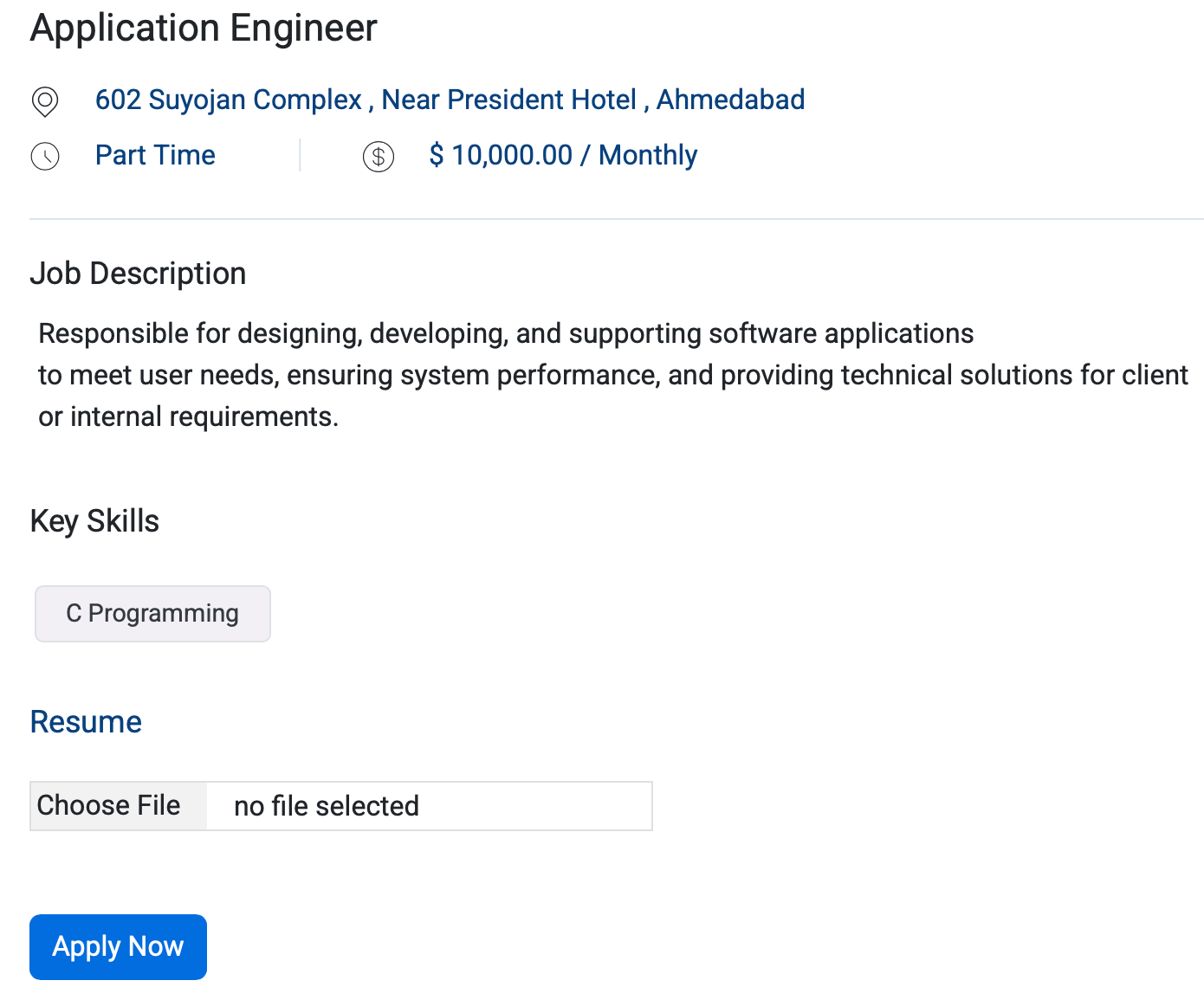Screen dimensions: 1204x987
Task: Select the C Programming skill tag
Action: pos(152,614)
